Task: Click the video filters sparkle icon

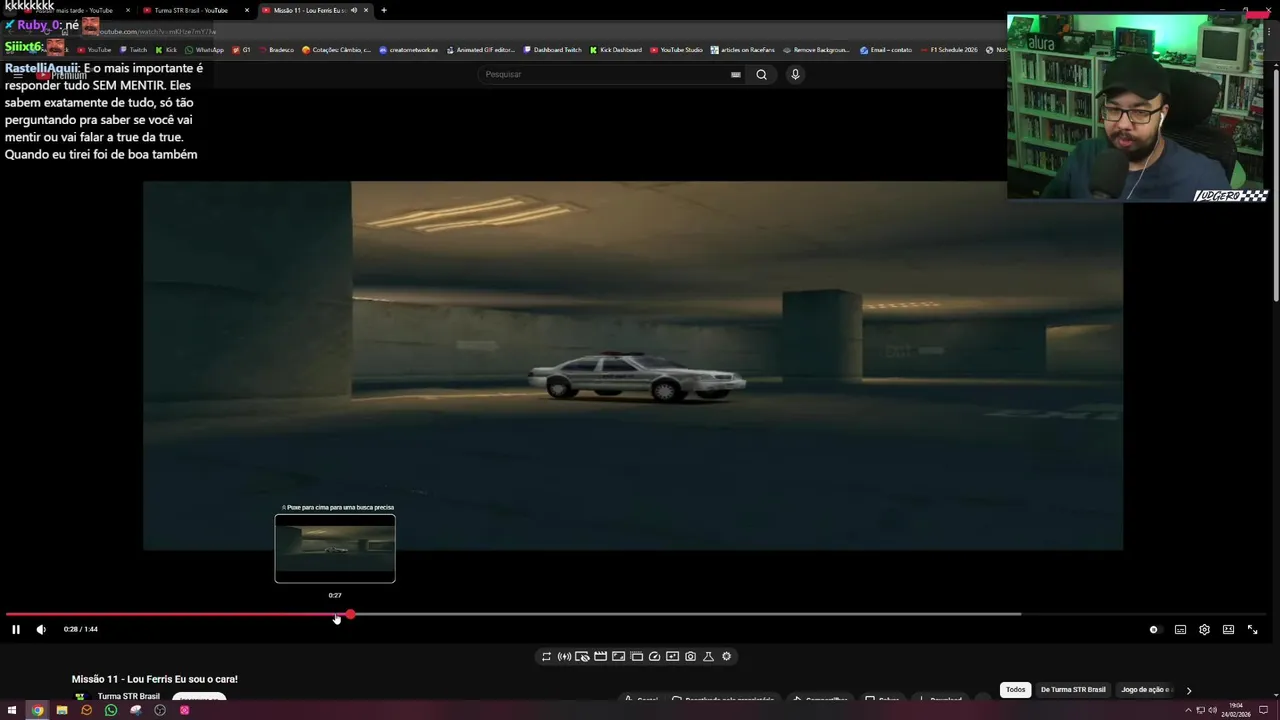Action: point(672,656)
